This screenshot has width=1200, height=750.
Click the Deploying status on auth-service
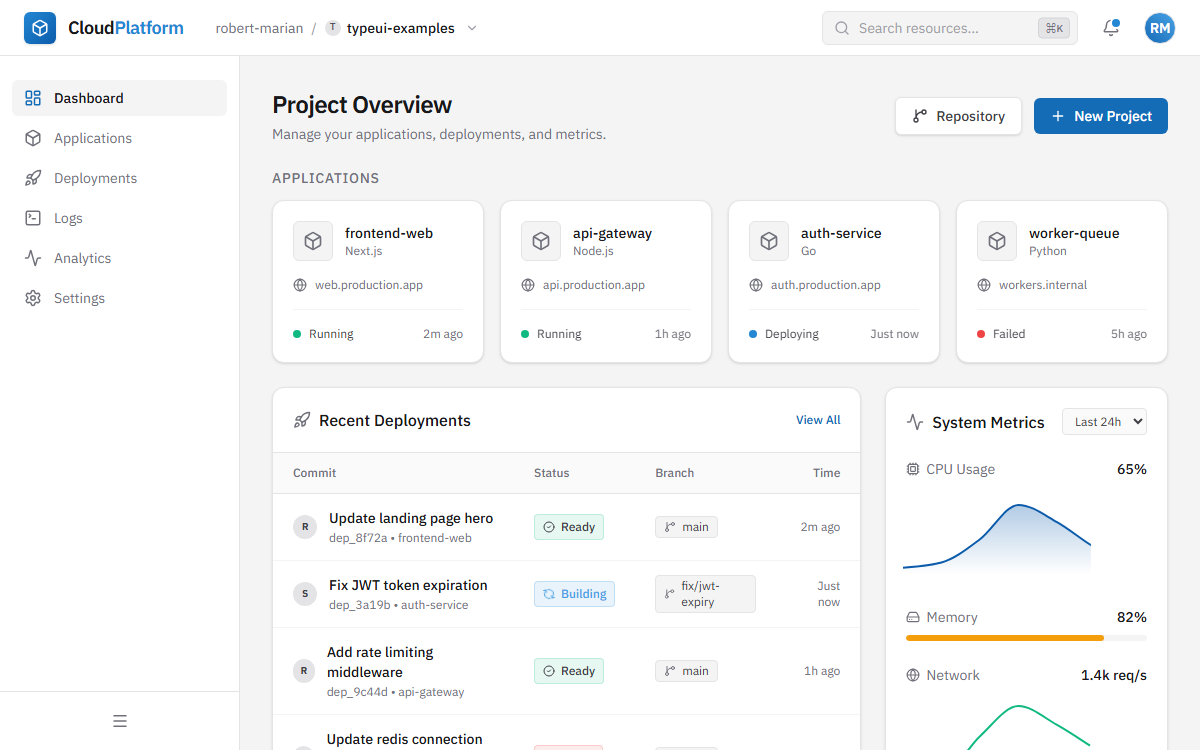click(784, 334)
